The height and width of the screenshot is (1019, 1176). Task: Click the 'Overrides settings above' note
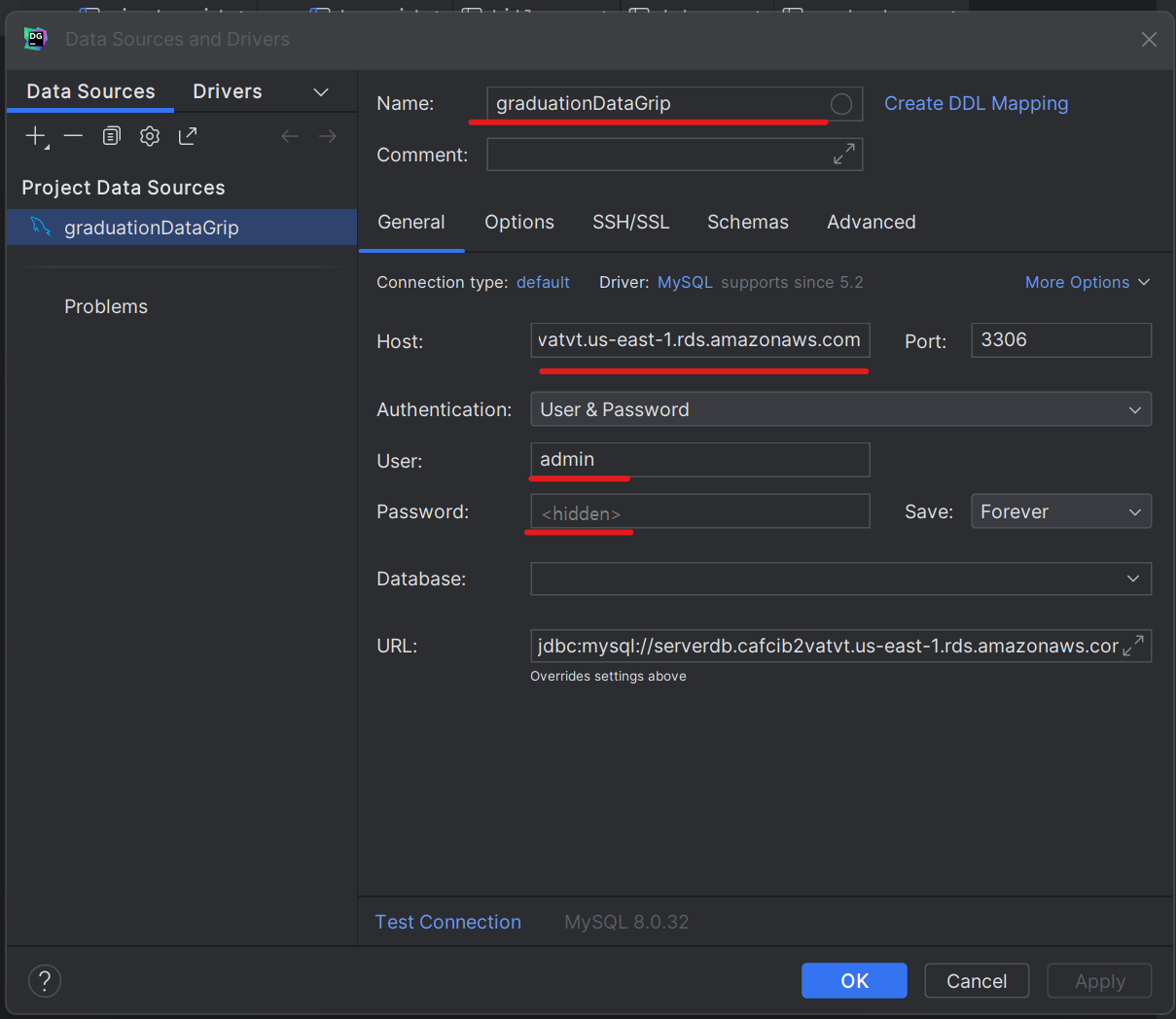coord(608,676)
